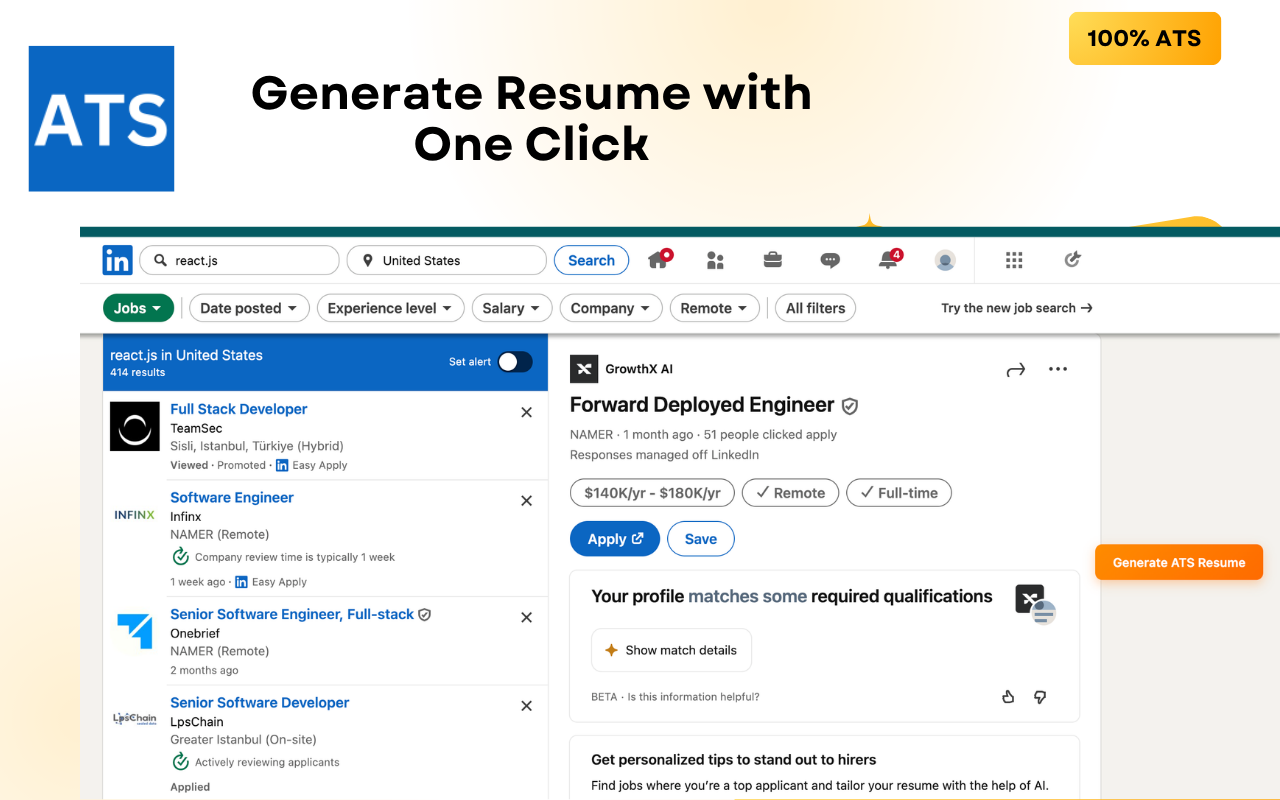
Task: Open more options ellipsis for job
Action: coord(1058,369)
